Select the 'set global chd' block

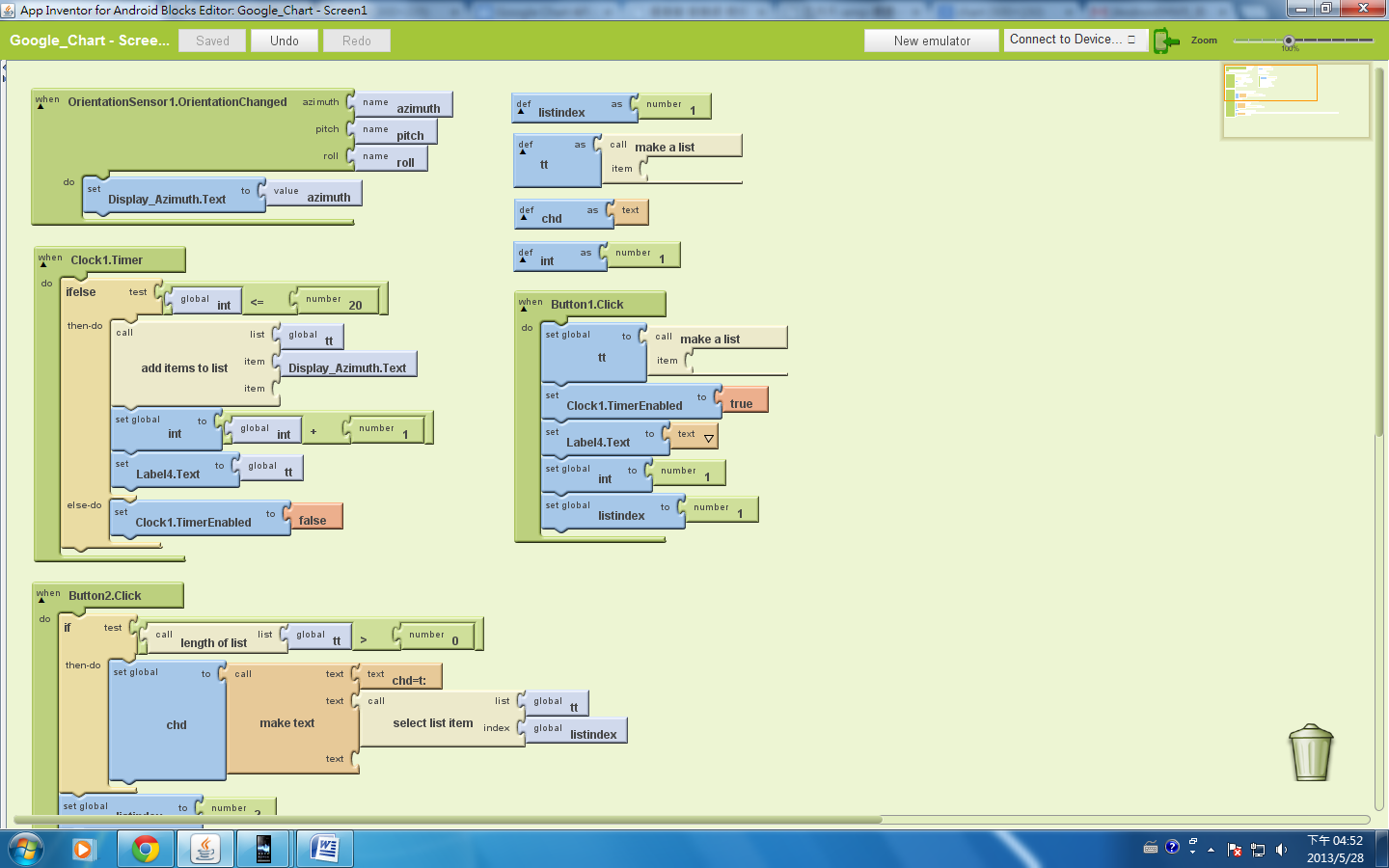[x=167, y=721]
